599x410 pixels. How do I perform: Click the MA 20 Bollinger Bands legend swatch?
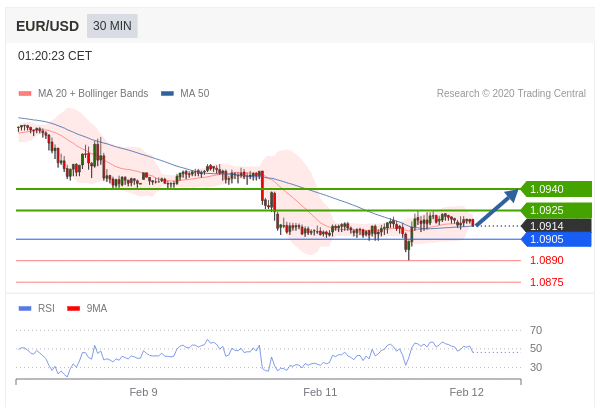click(x=25, y=94)
